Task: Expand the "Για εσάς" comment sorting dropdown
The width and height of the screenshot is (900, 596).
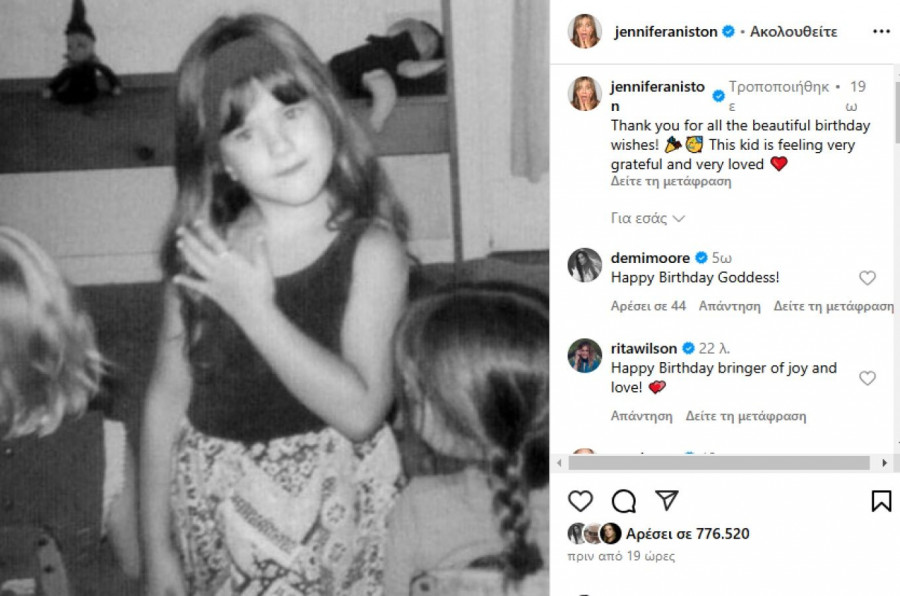Action: [647, 218]
